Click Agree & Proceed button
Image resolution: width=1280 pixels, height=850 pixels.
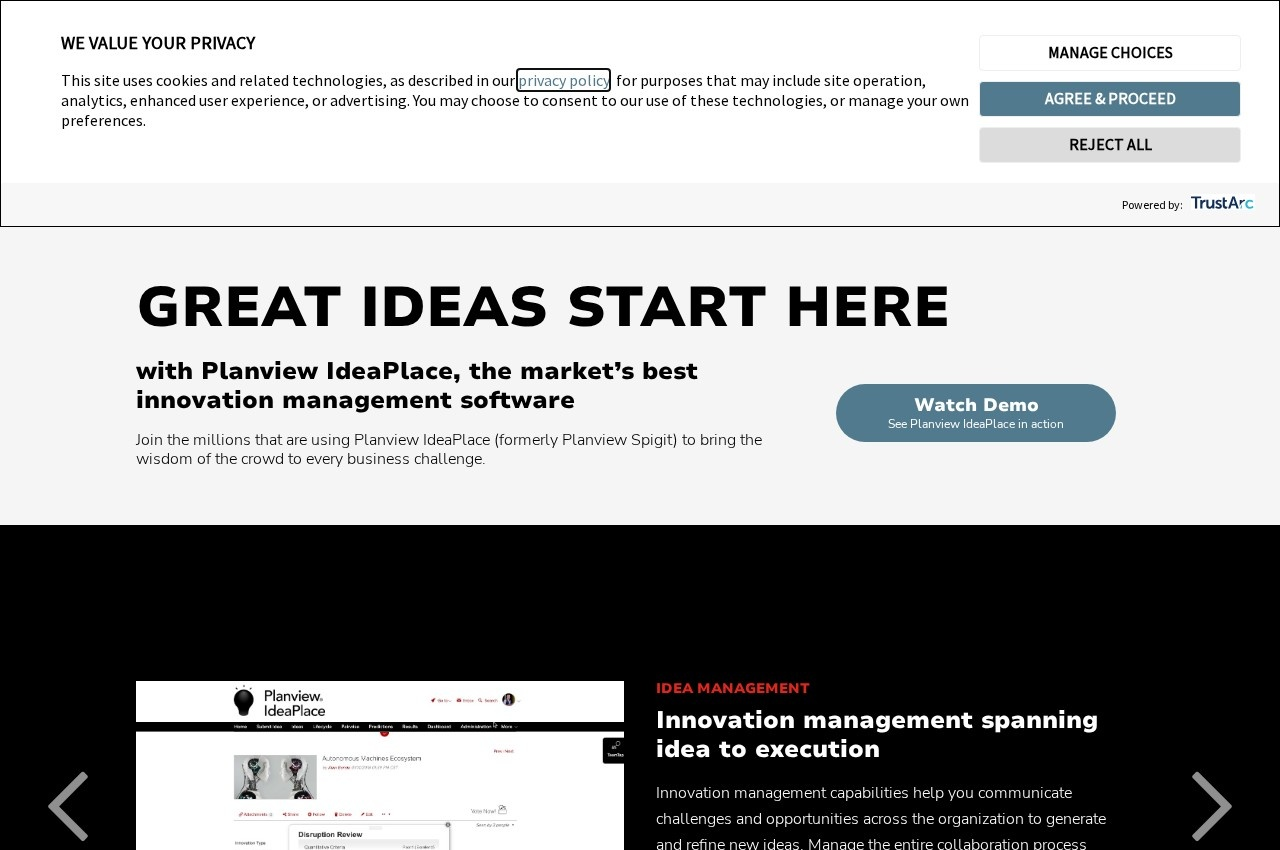pos(1110,99)
